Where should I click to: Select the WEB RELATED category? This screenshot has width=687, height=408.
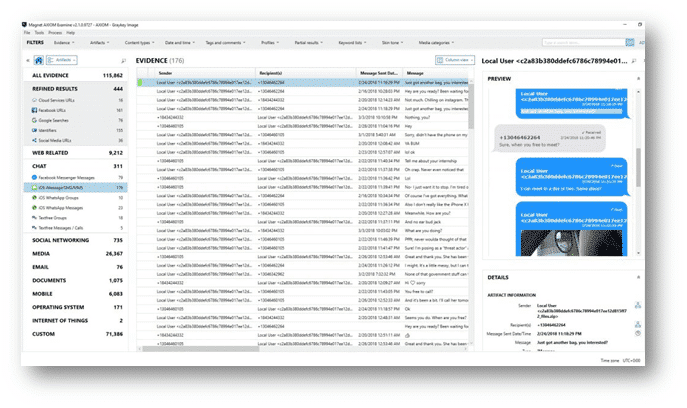tap(76, 153)
